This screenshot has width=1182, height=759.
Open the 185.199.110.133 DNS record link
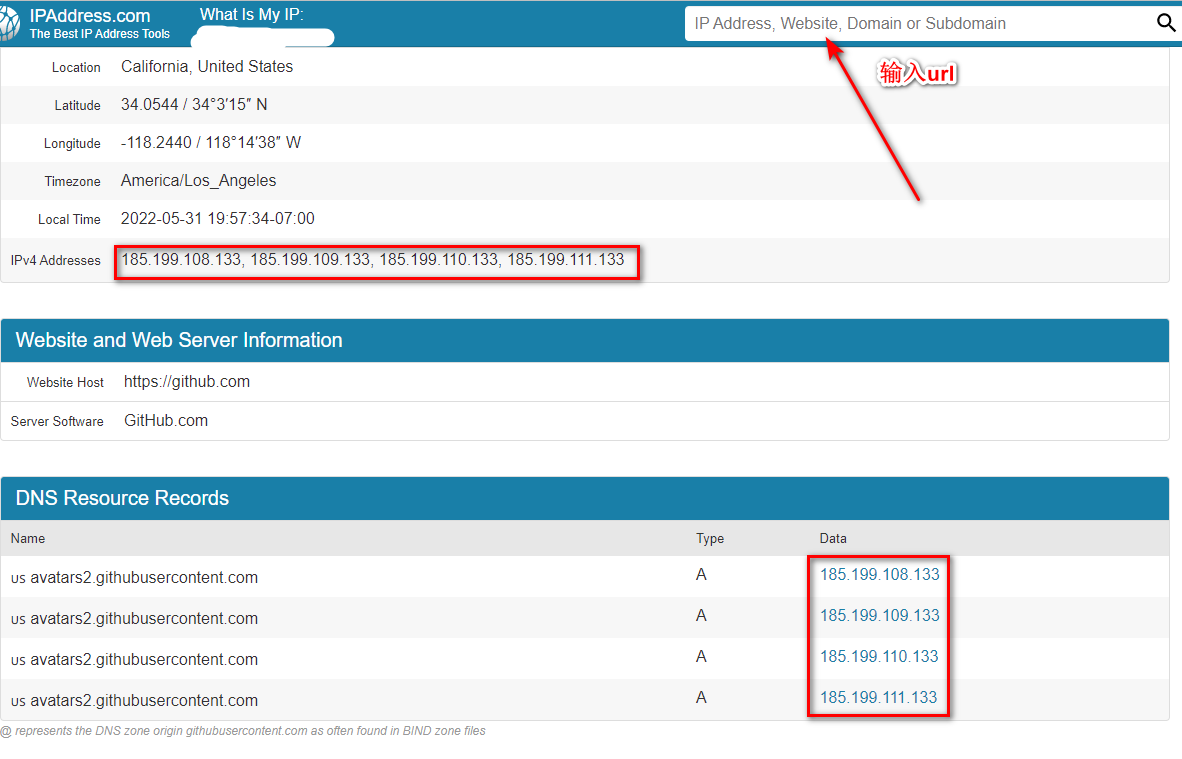pos(879,656)
